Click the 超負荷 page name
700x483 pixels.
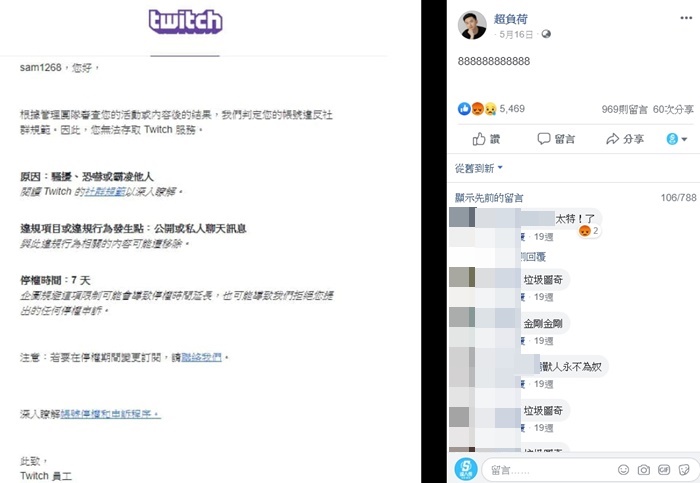click(510, 19)
